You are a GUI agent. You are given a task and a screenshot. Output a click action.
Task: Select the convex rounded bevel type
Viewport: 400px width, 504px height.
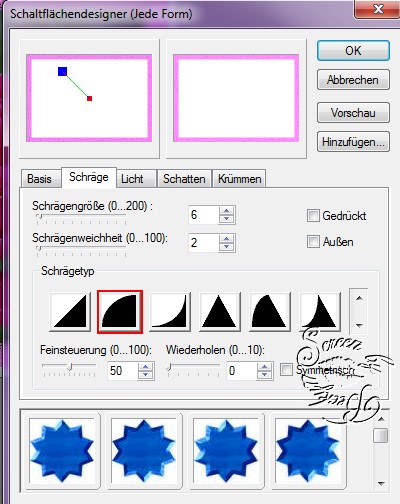120,311
